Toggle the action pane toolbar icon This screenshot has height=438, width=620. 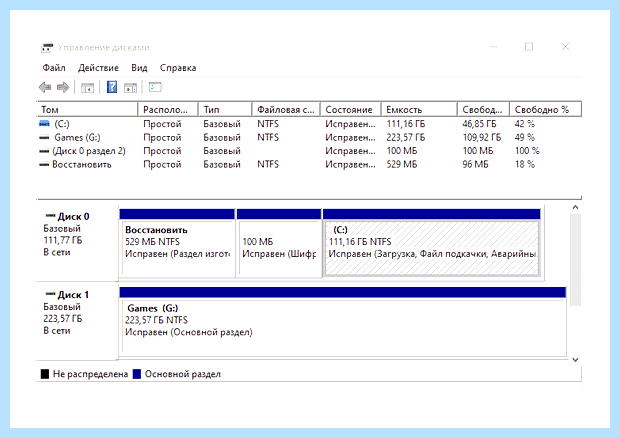coord(130,87)
